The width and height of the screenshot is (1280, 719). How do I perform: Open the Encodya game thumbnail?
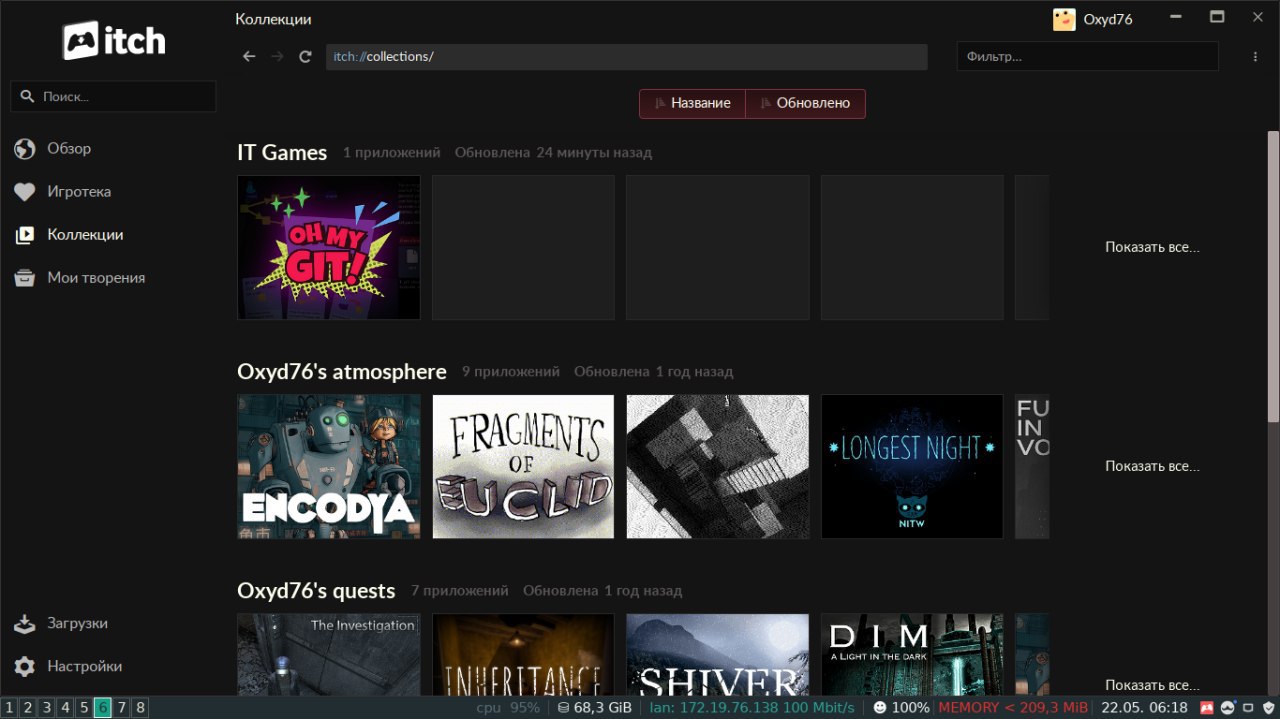tap(329, 467)
